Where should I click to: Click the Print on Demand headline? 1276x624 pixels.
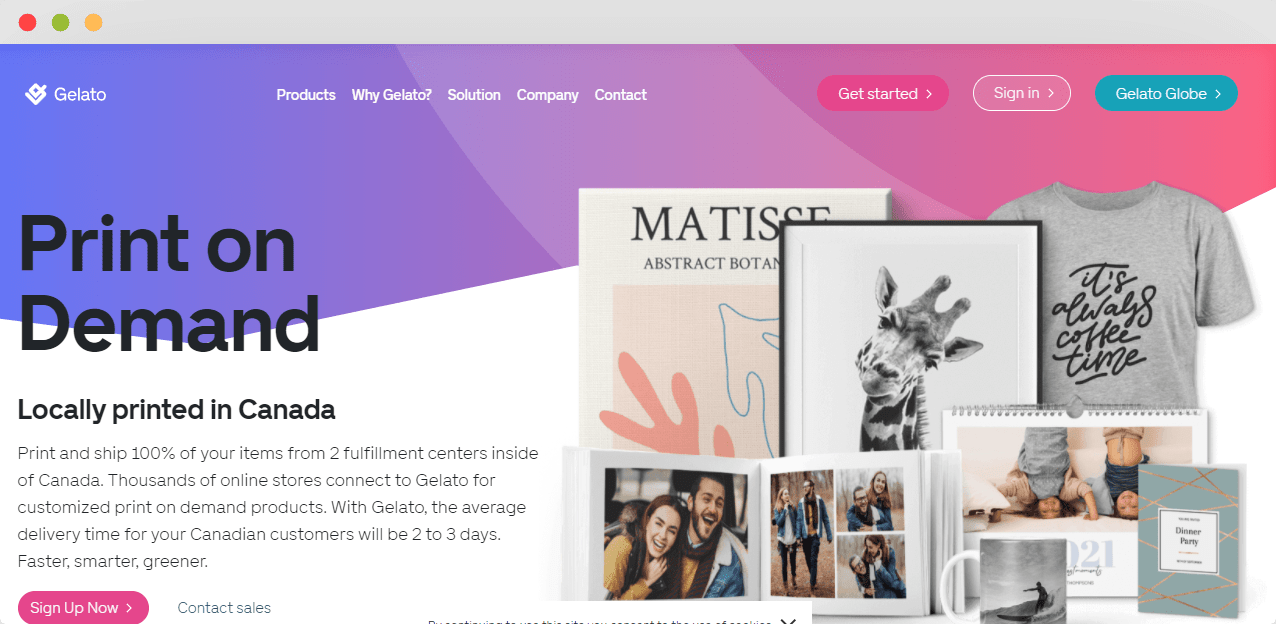click(169, 286)
